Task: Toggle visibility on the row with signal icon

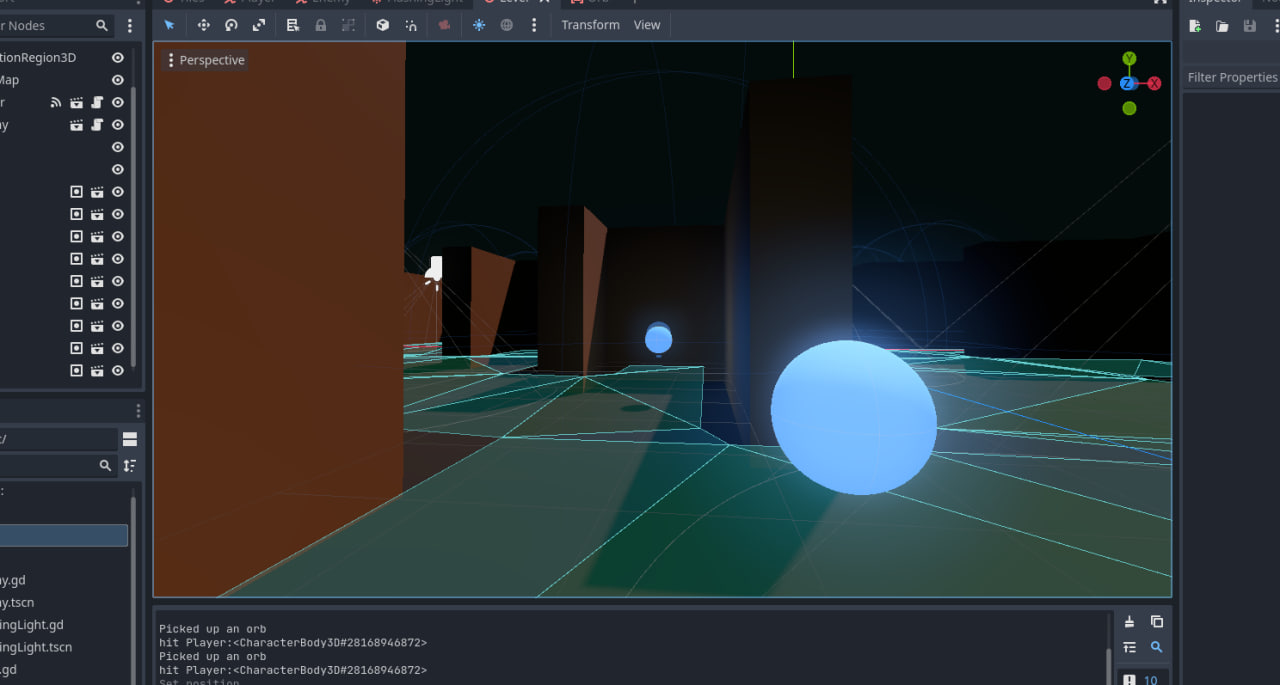Action: (x=118, y=102)
